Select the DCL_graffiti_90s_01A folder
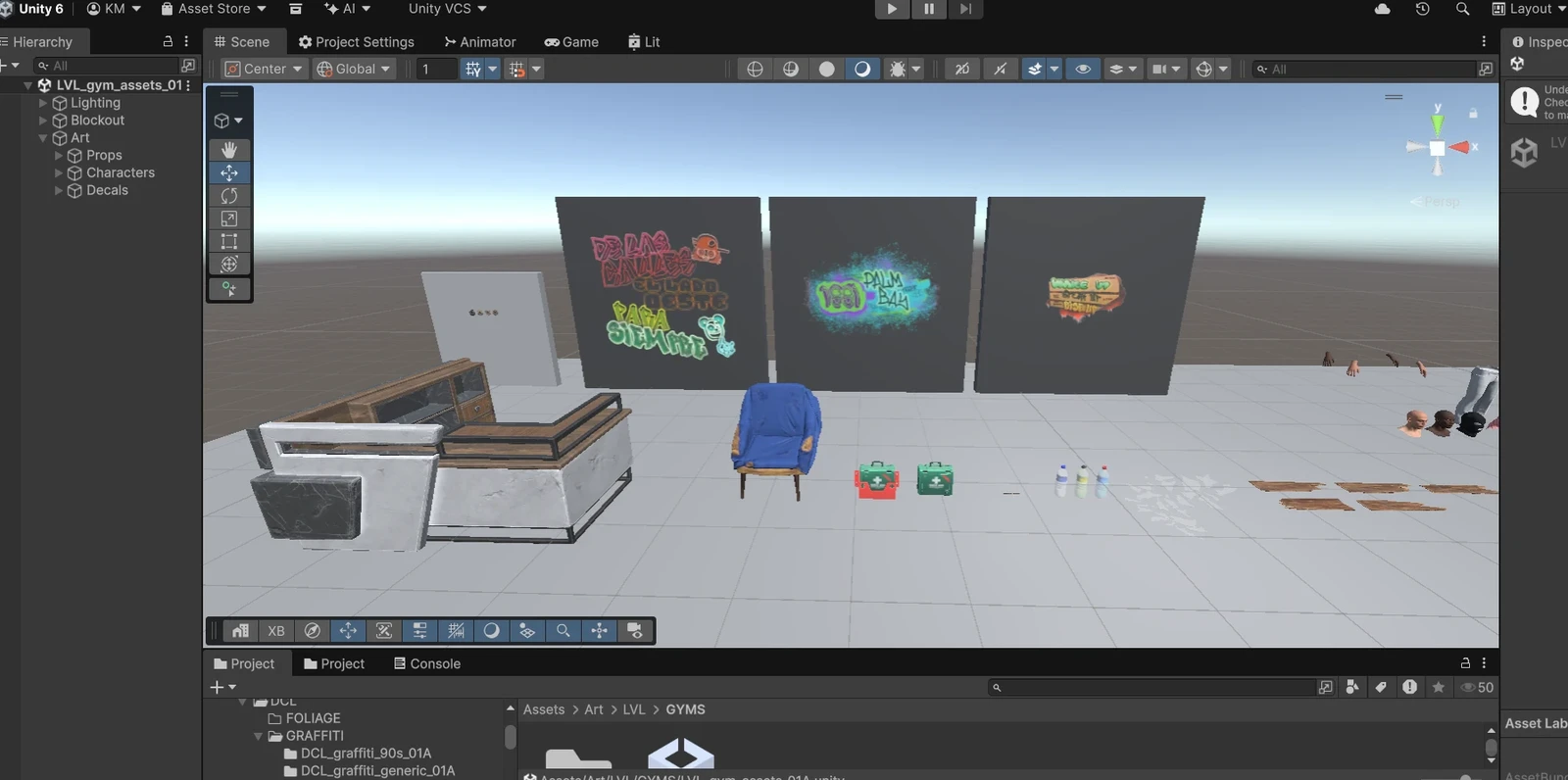The height and width of the screenshot is (780, 1568). (x=366, y=754)
